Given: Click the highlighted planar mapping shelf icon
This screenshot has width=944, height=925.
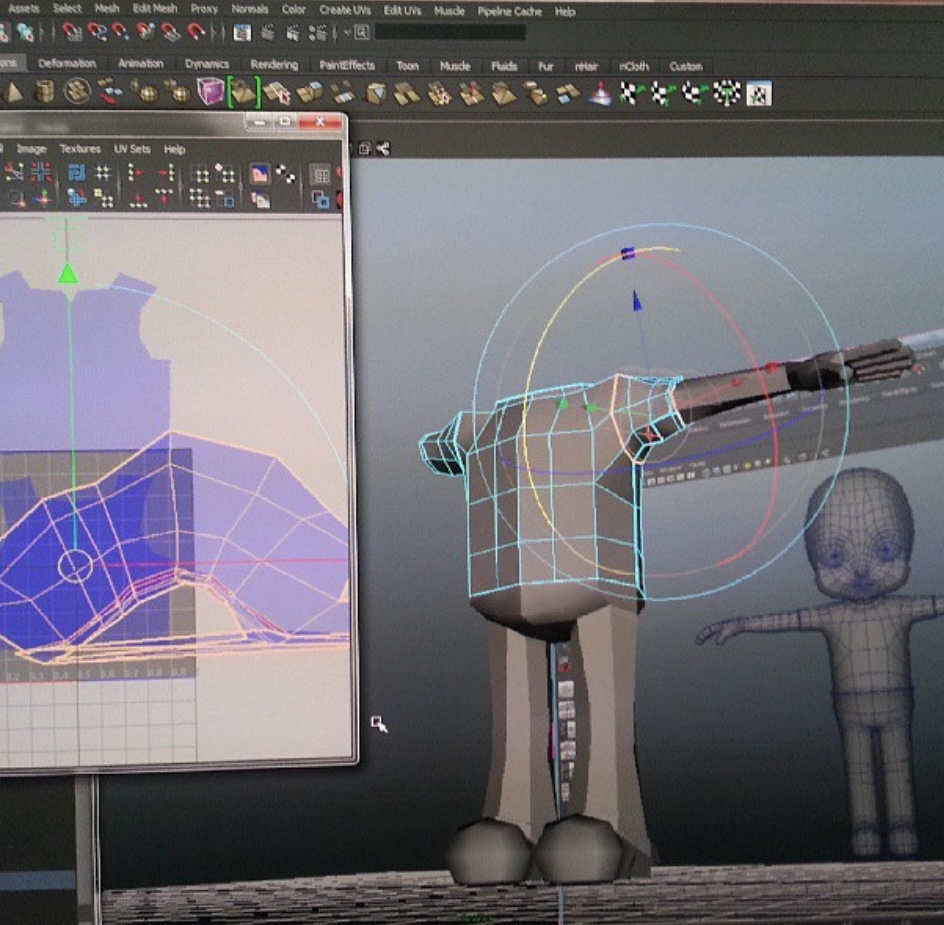Looking at the screenshot, I should coord(243,94).
